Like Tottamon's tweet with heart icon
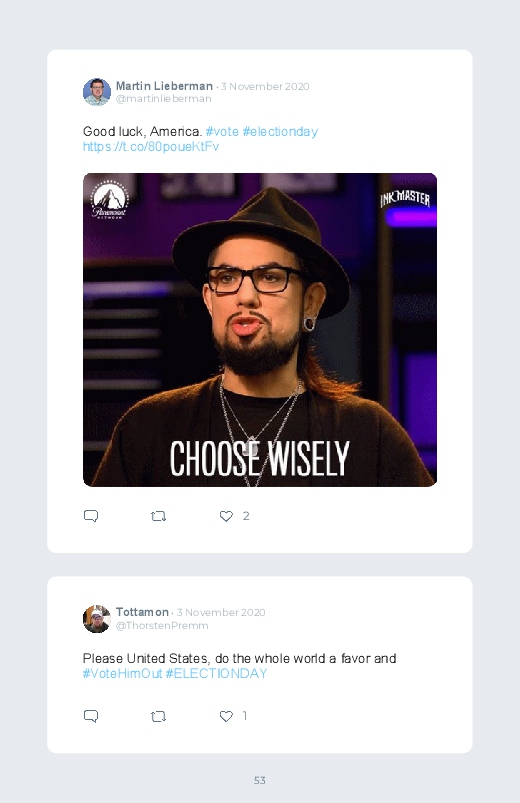The height and width of the screenshot is (803, 520). [x=226, y=716]
